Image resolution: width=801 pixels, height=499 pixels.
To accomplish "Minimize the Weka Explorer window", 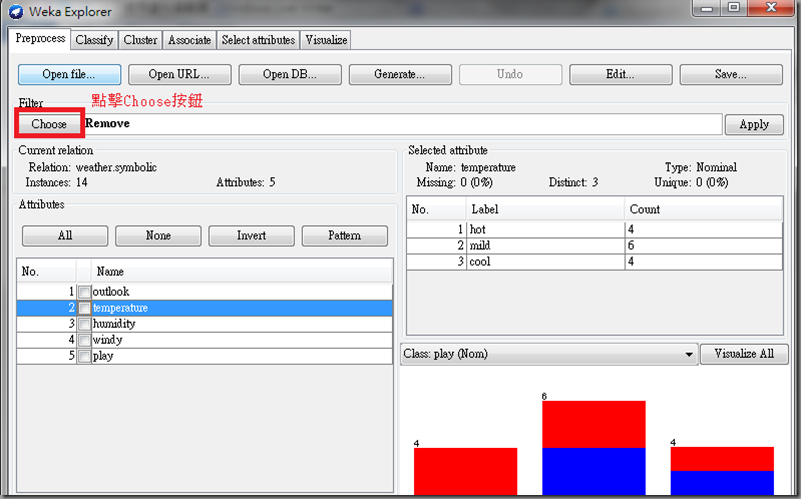I will 707,8.
